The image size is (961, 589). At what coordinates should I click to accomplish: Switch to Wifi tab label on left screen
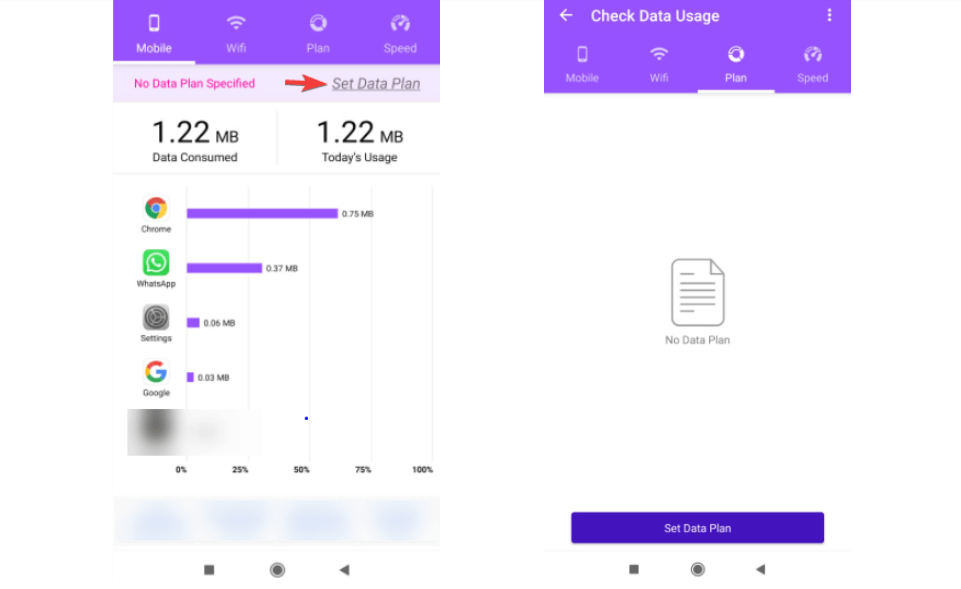(236, 48)
